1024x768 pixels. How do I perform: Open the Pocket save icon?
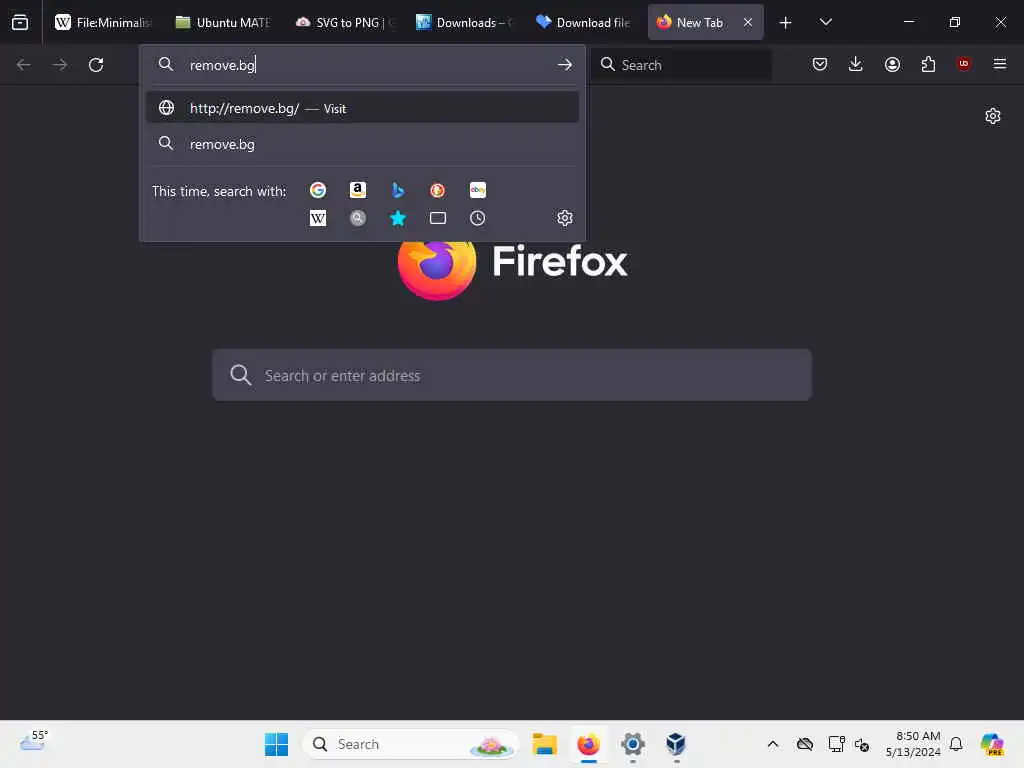point(820,64)
